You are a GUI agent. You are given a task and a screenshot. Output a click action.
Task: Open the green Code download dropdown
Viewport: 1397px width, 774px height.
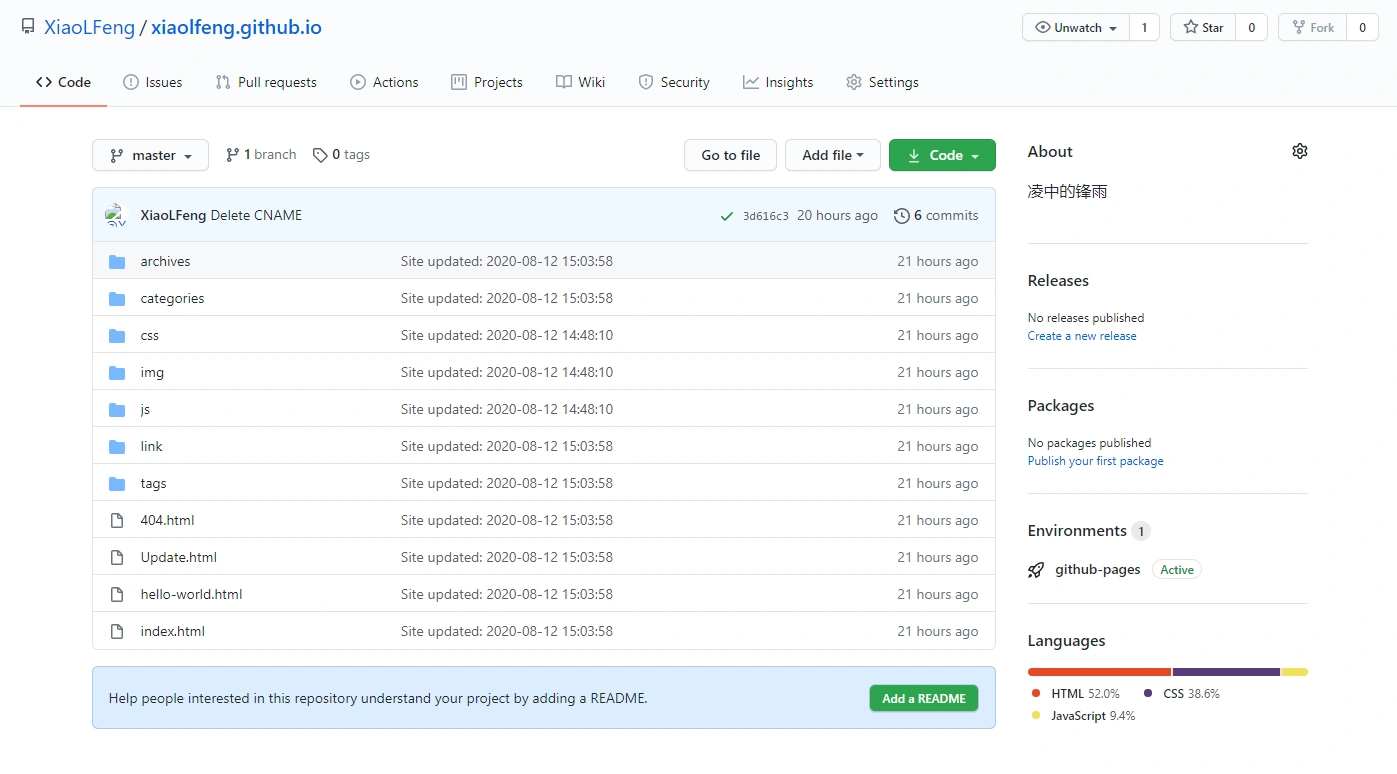(x=942, y=155)
